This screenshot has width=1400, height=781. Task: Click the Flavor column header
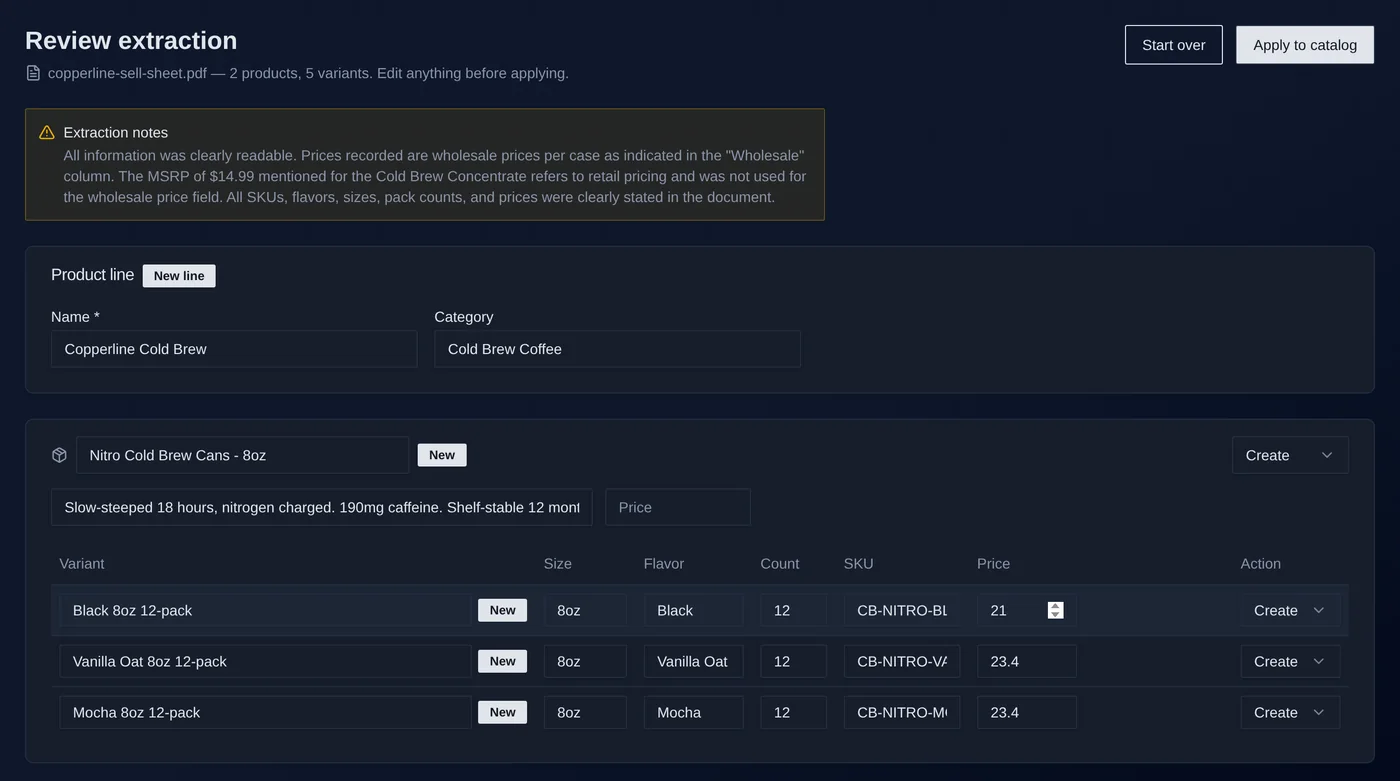tap(664, 563)
